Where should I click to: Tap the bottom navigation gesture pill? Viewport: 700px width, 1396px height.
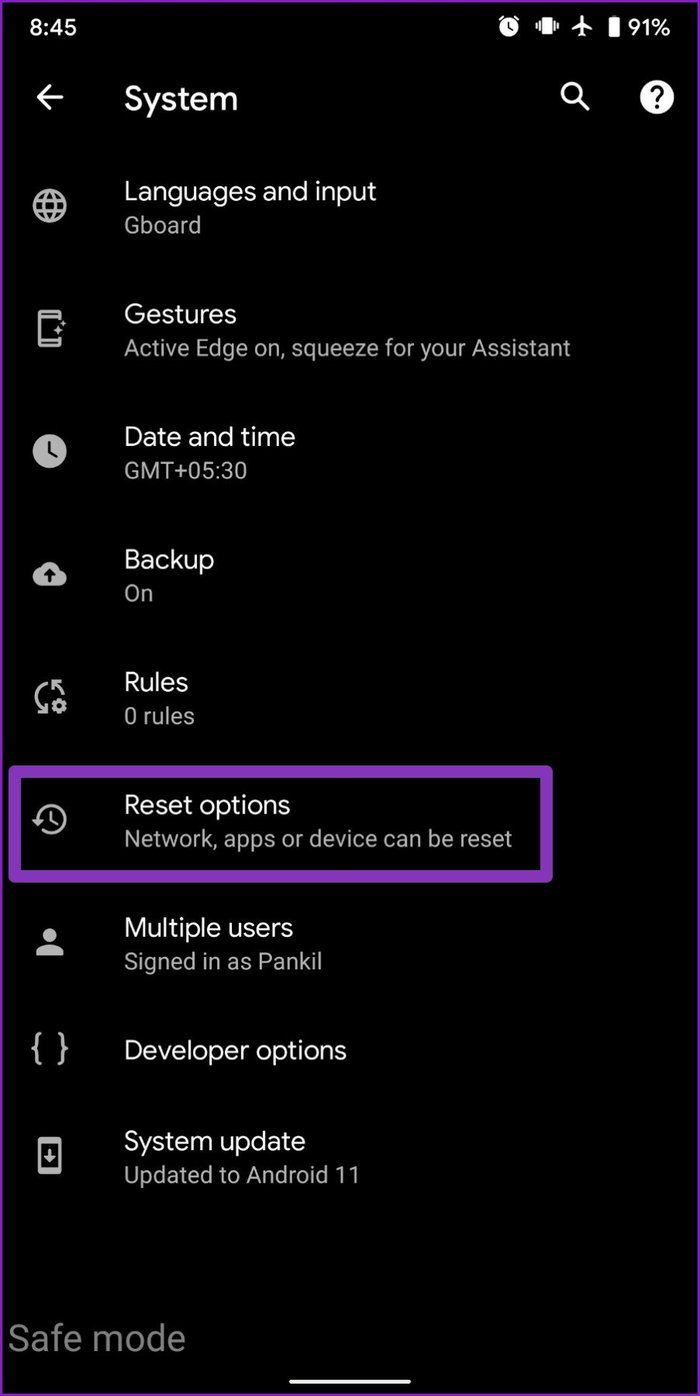click(349, 1381)
